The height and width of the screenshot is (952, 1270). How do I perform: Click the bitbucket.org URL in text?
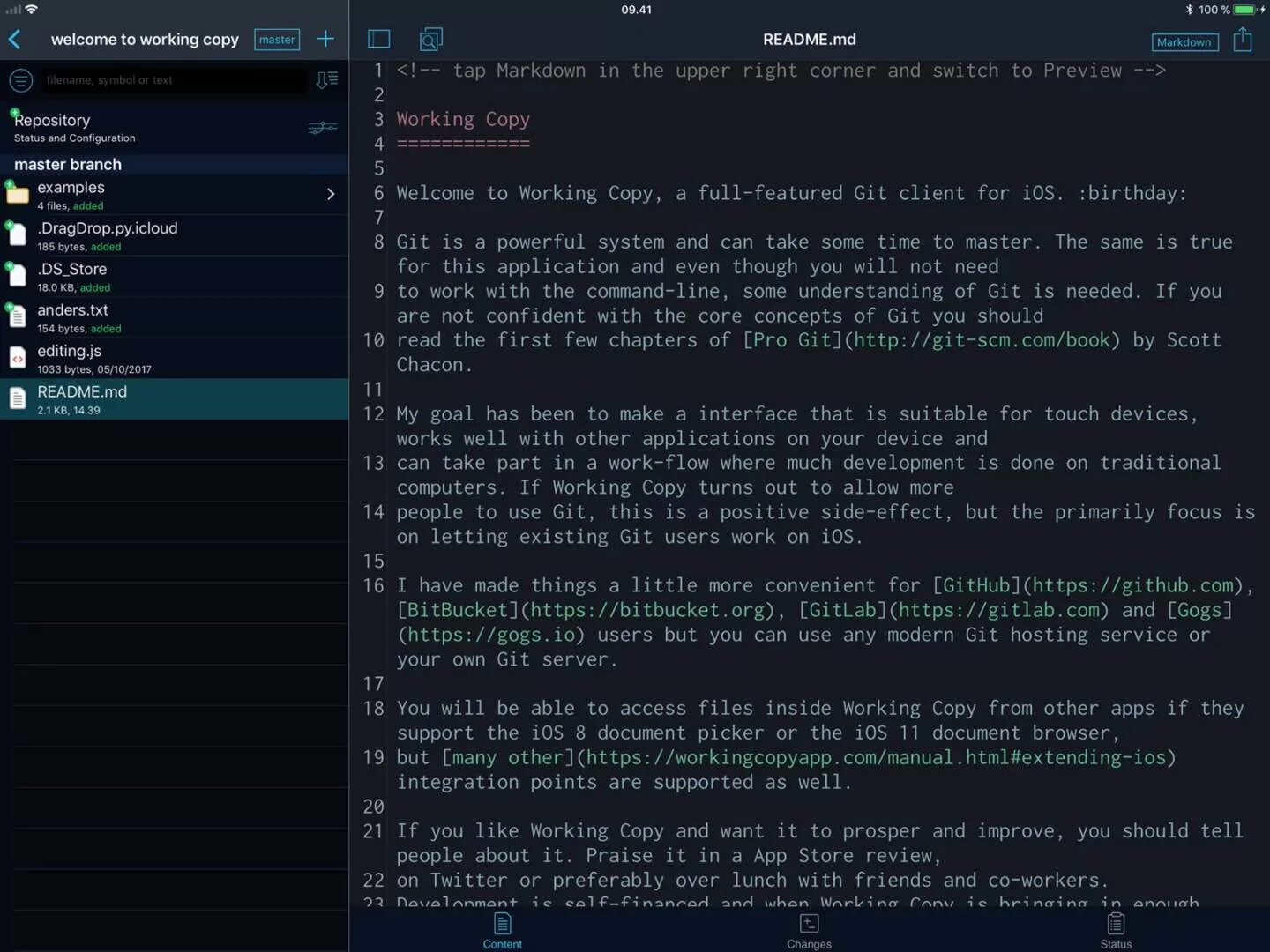[648, 610]
